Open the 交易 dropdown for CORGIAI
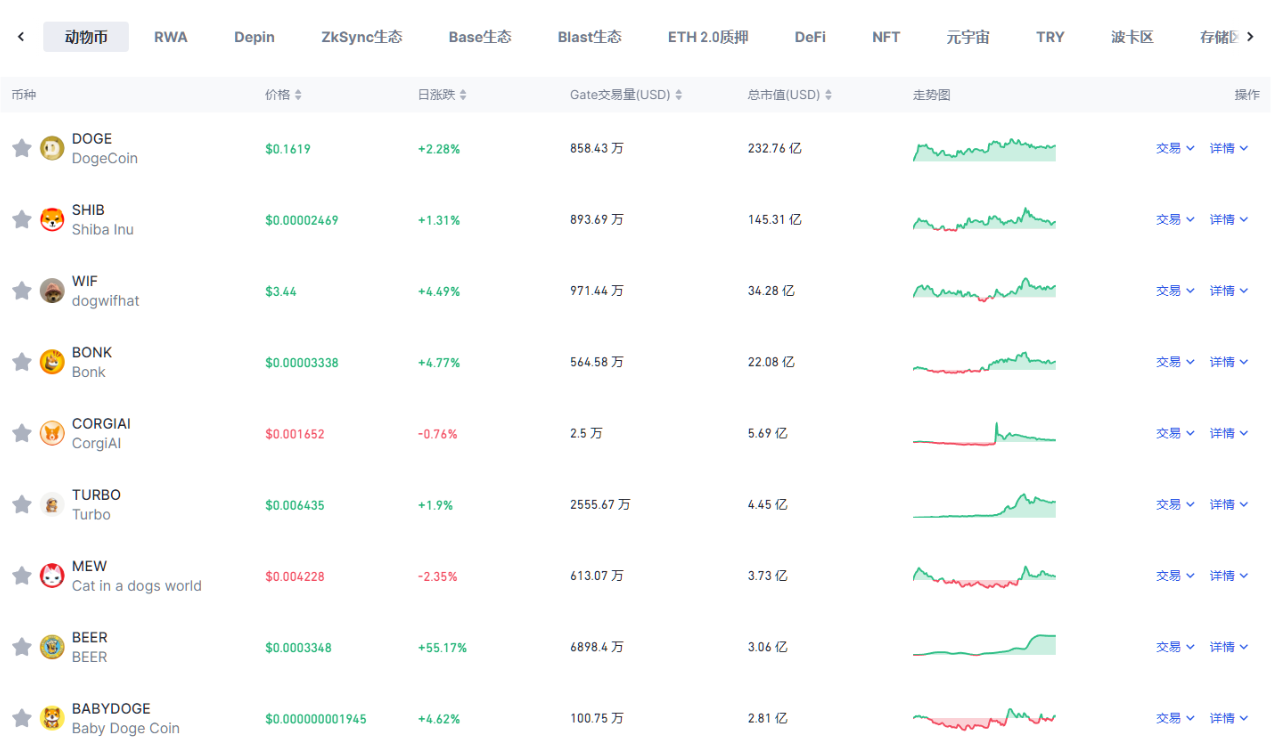The height and width of the screenshot is (748, 1274). click(1175, 433)
